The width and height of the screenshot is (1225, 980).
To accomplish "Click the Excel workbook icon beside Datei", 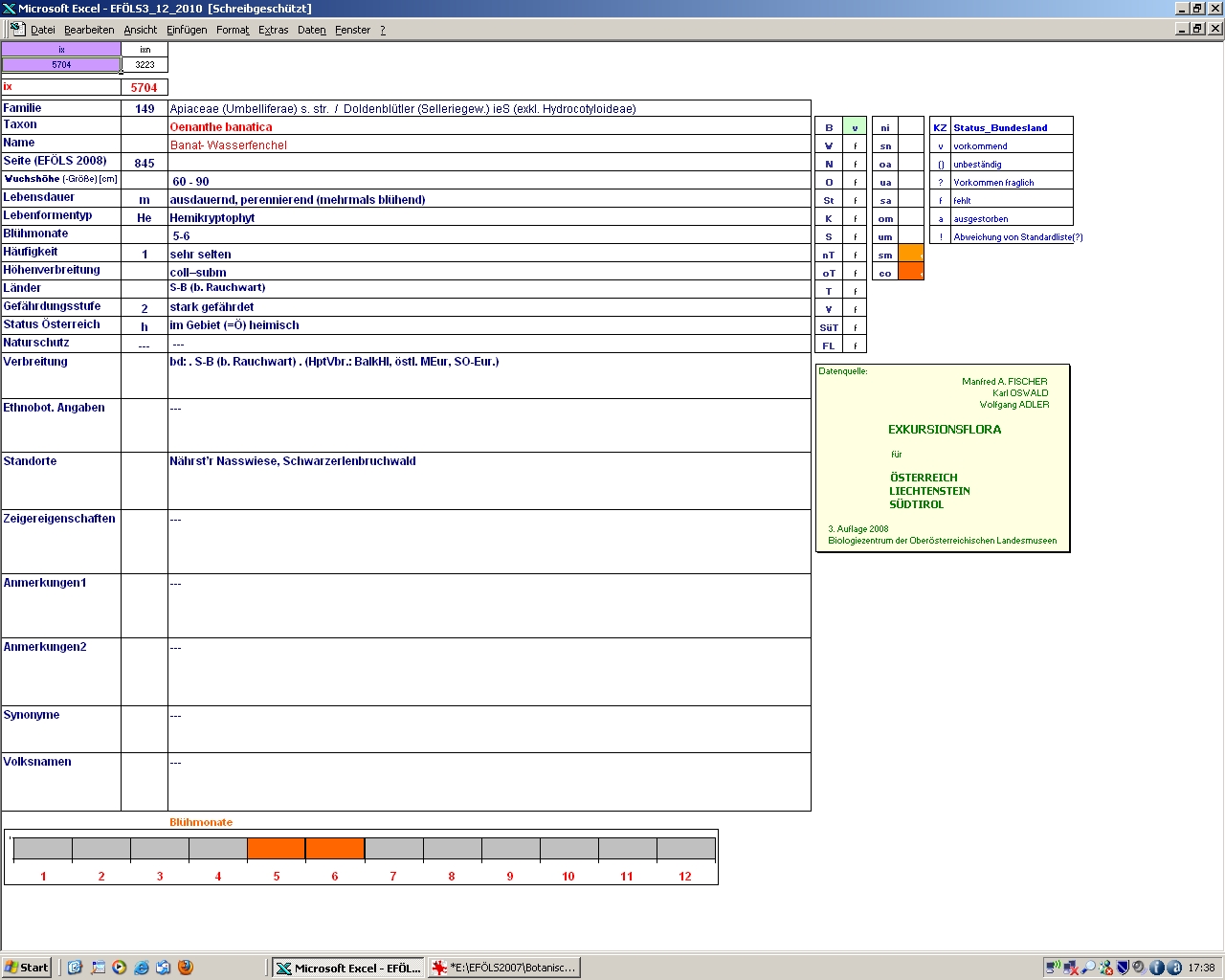I will [x=17, y=29].
